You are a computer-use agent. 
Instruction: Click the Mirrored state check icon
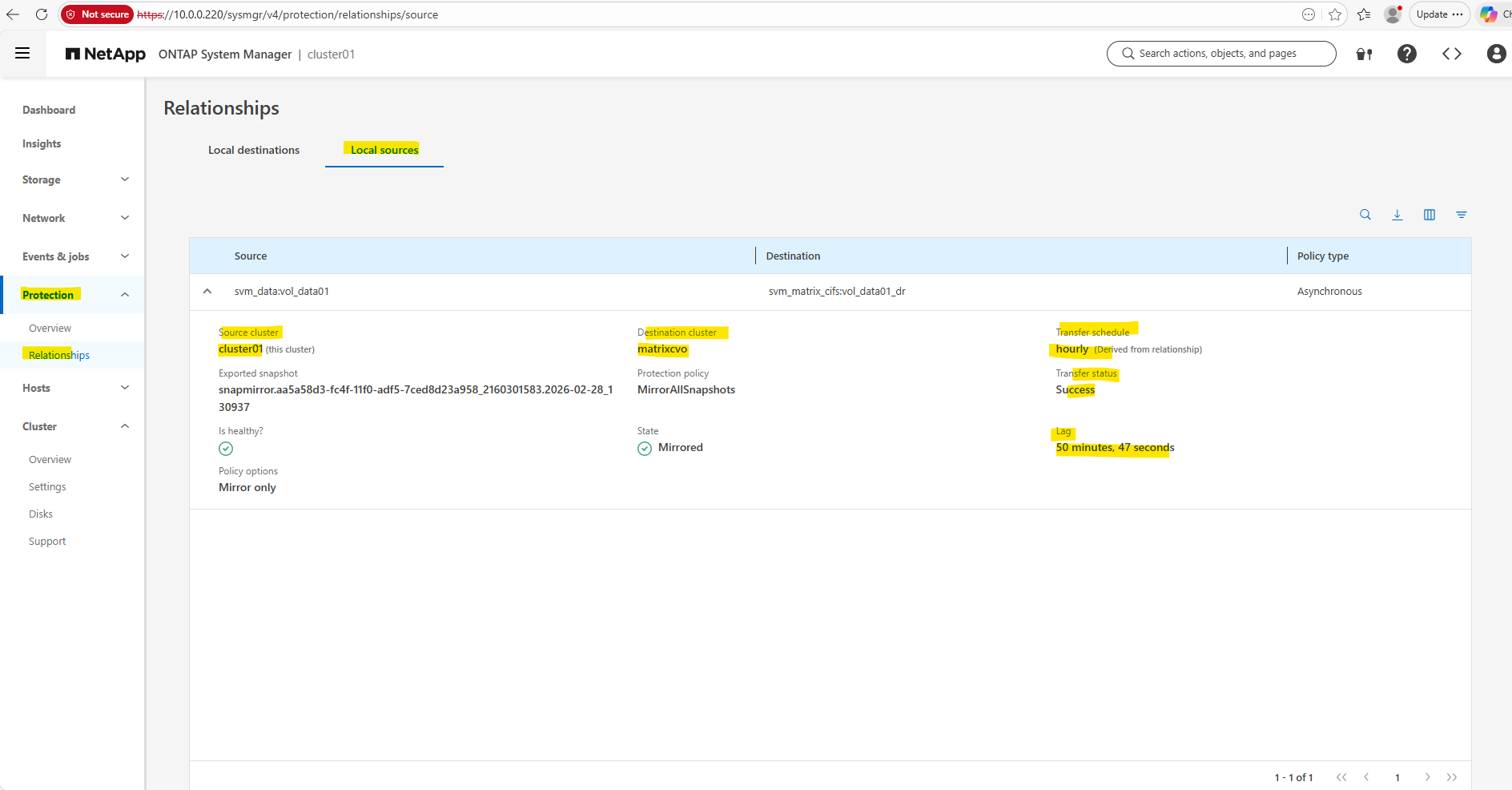pyautogui.click(x=645, y=449)
